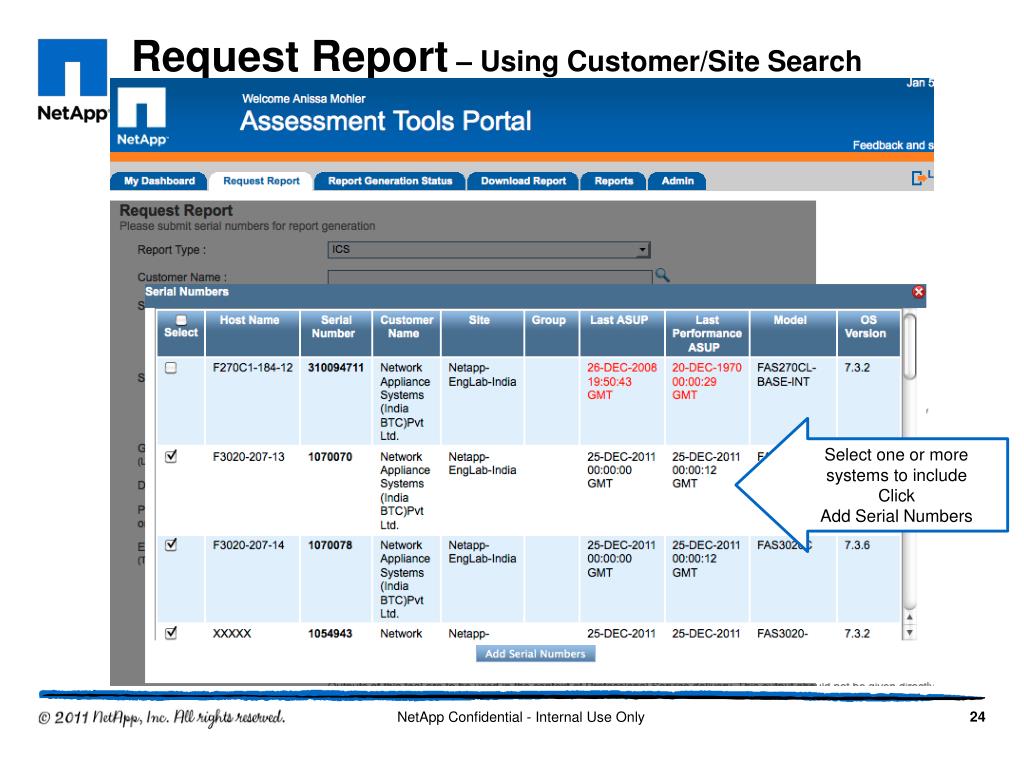Click the Group column header
This screenshot has height=768, width=1024.
tap(552, 333)
